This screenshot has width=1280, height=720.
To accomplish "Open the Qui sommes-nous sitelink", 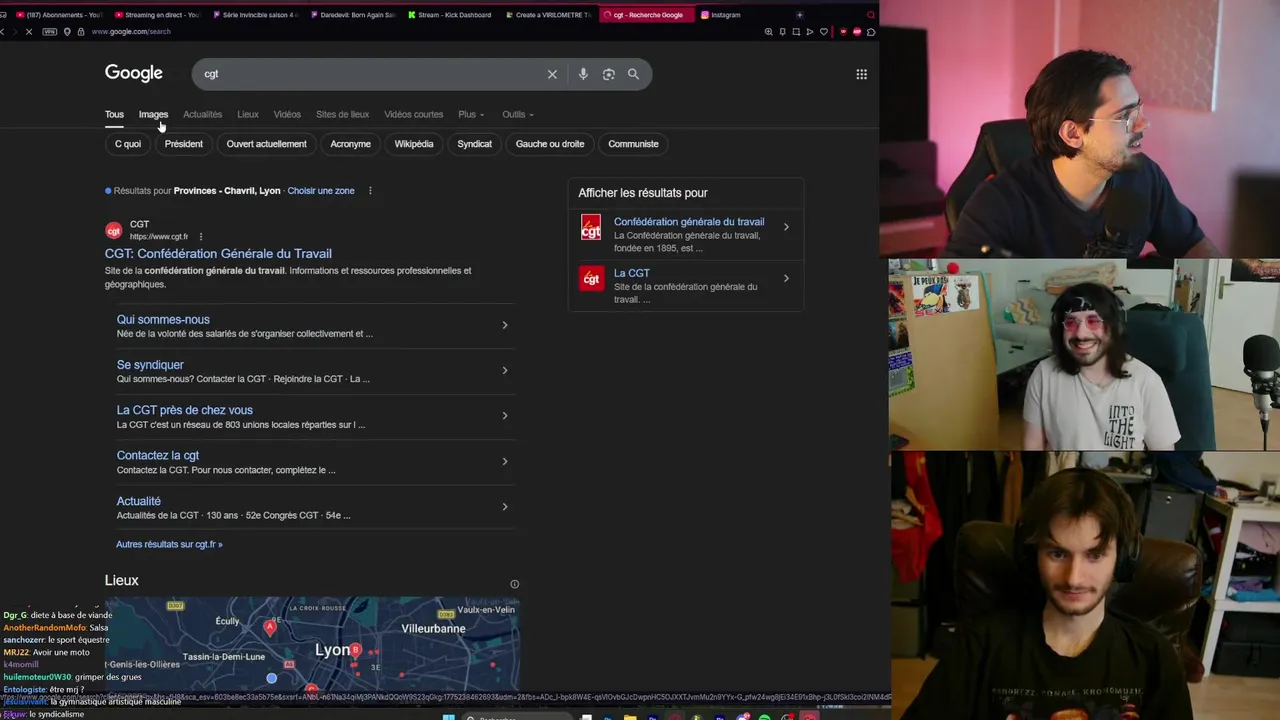I will [163, 320].
